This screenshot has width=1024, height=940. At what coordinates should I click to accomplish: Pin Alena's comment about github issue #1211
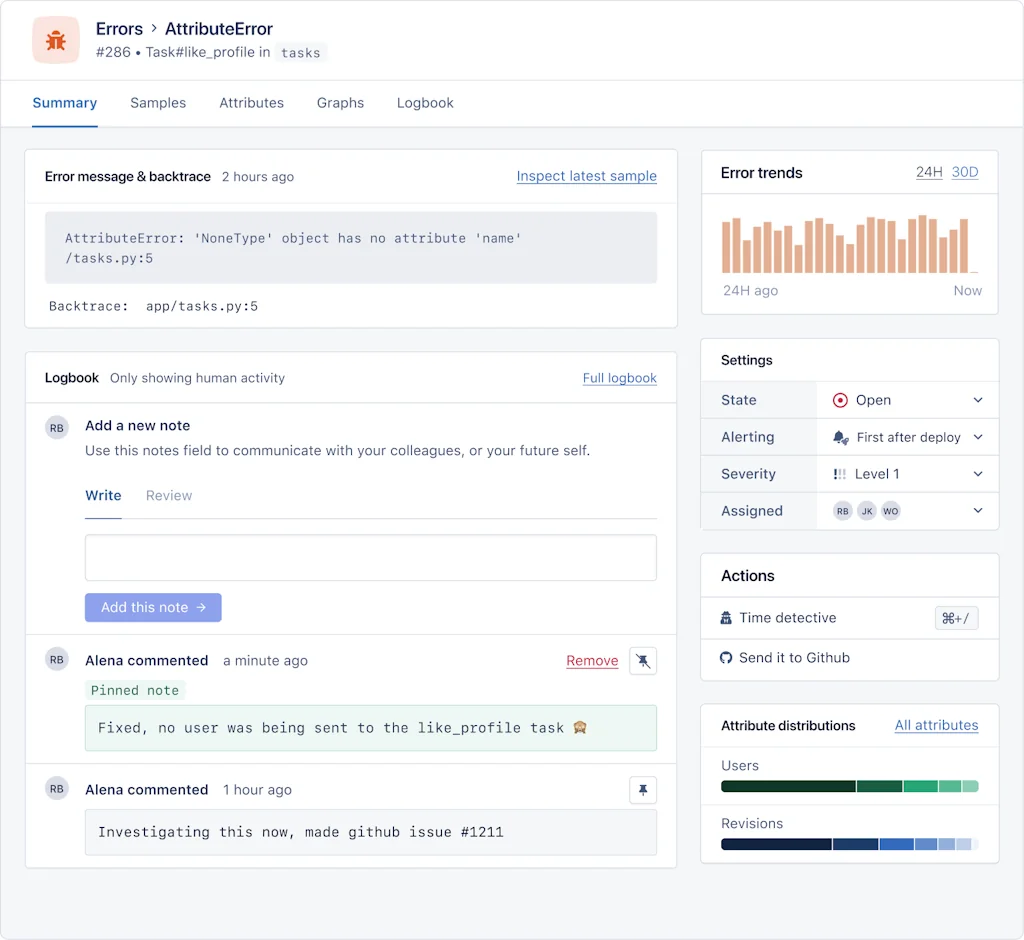click(x=642, y=790)
